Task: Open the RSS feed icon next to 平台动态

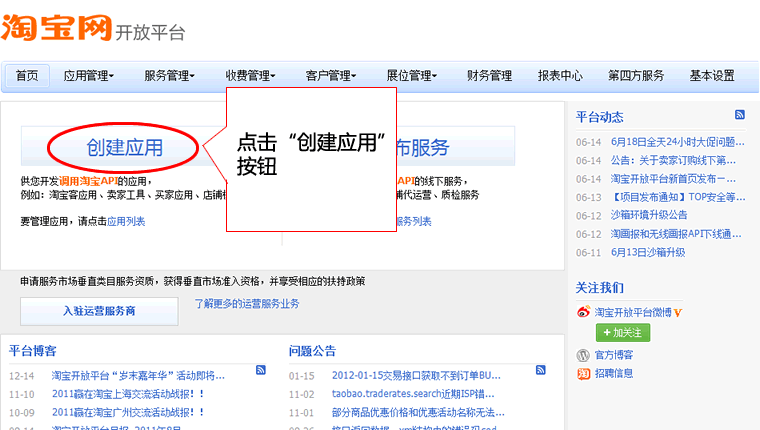Action: [740, 114]
